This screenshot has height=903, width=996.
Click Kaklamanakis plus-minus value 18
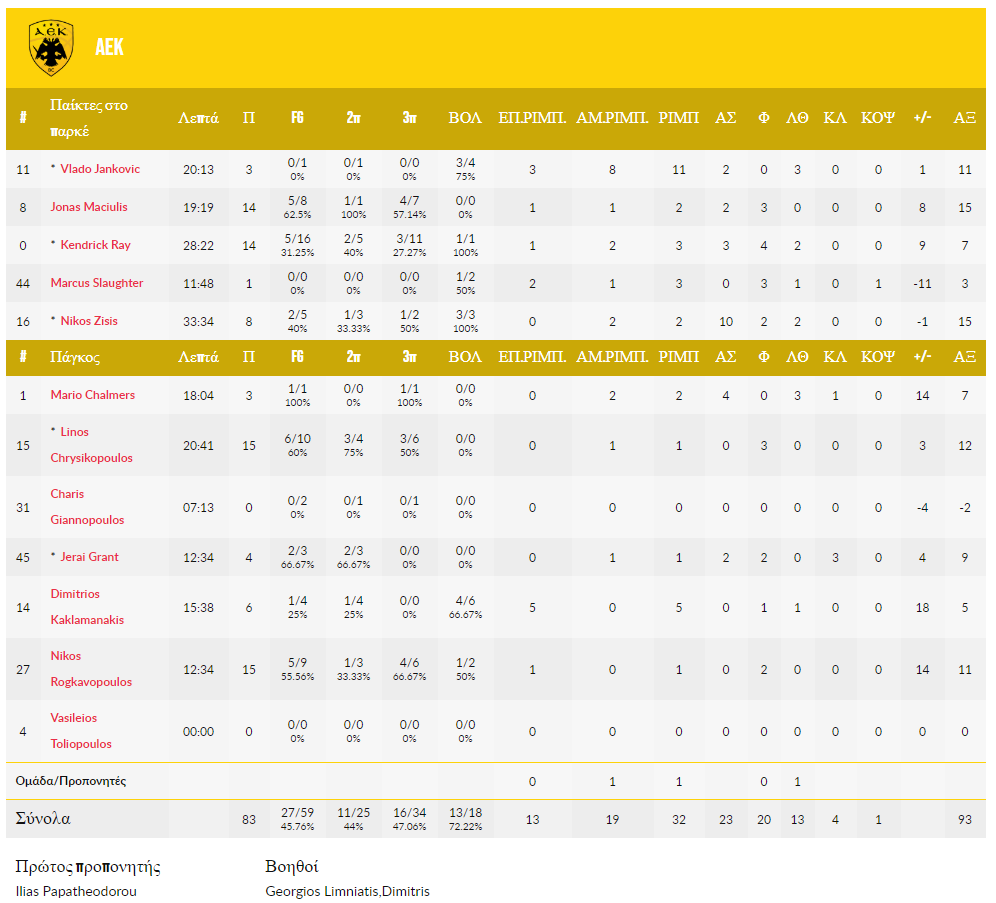(x=922, y=608)
